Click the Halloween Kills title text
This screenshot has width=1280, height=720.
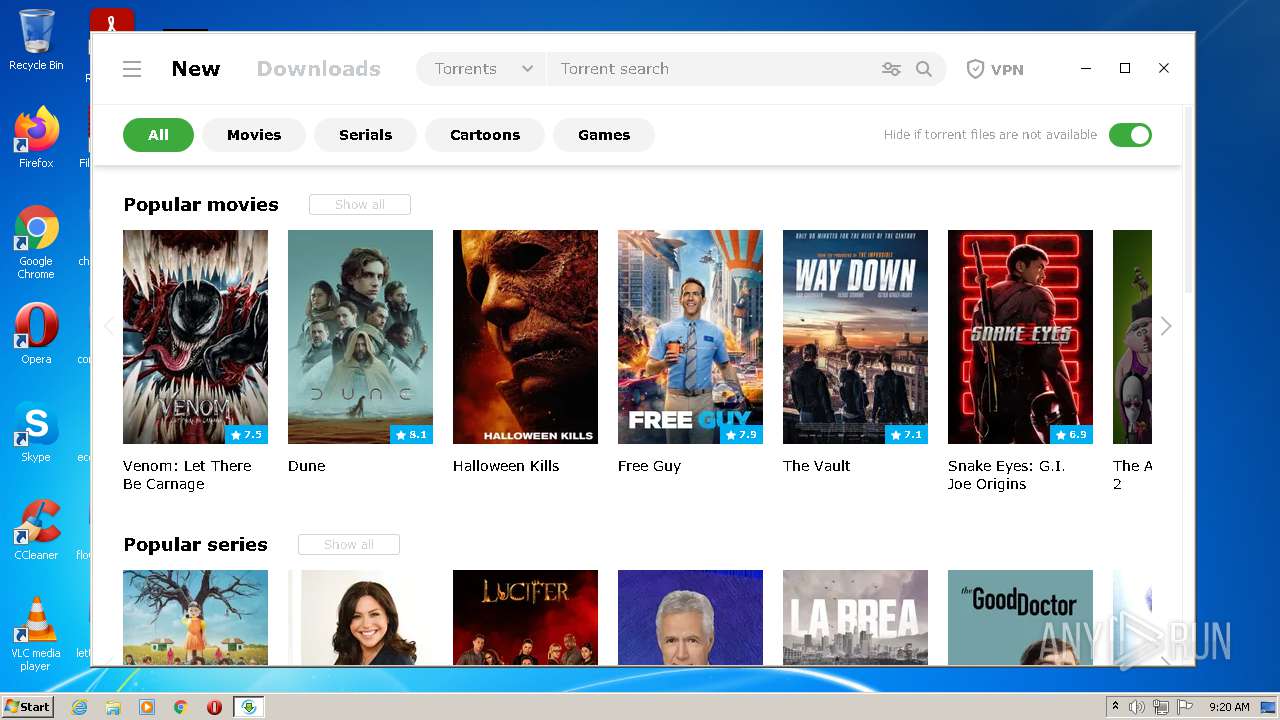coord(506,466)
